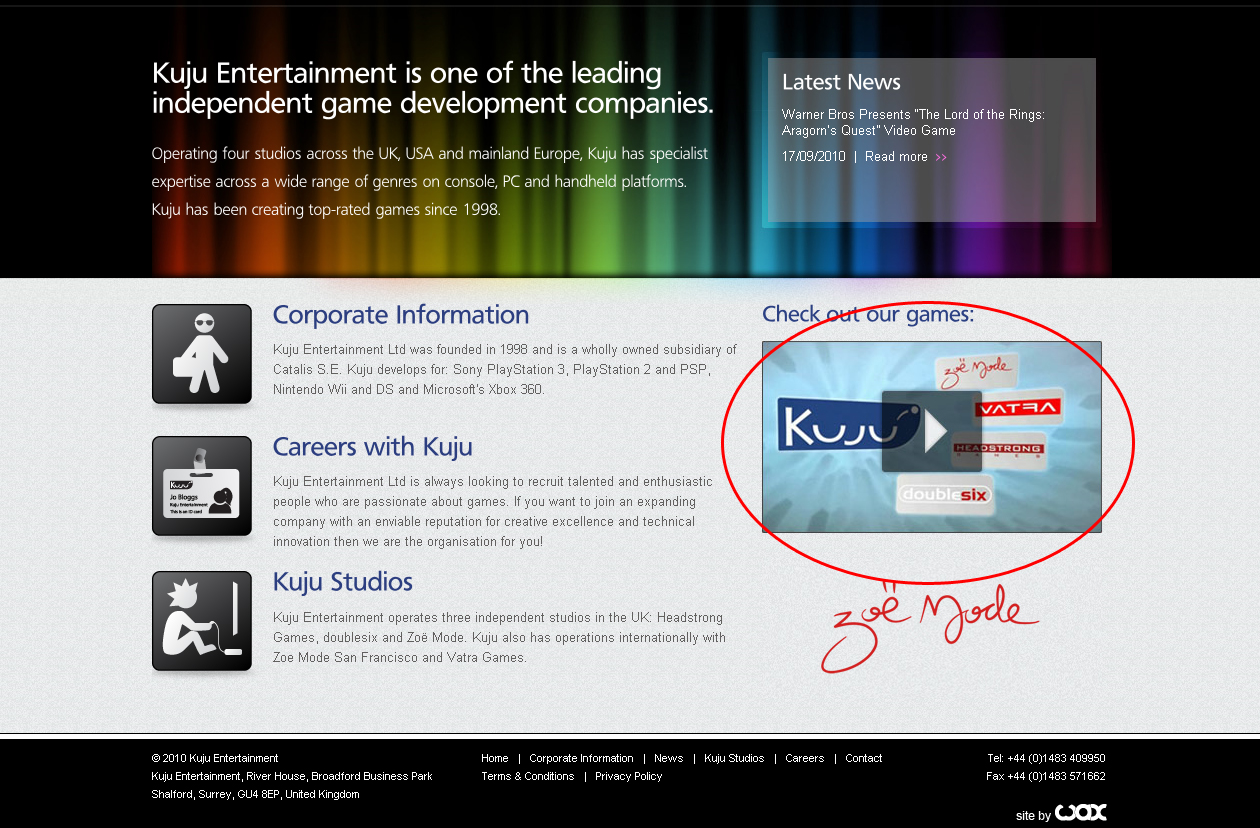Open the Careers with Kuju heading

372,447
